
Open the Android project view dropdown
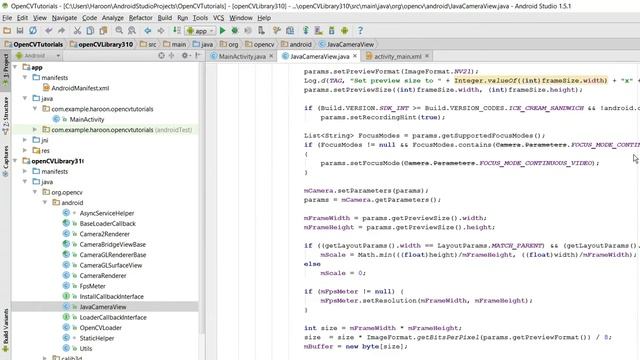pos(38,56)
